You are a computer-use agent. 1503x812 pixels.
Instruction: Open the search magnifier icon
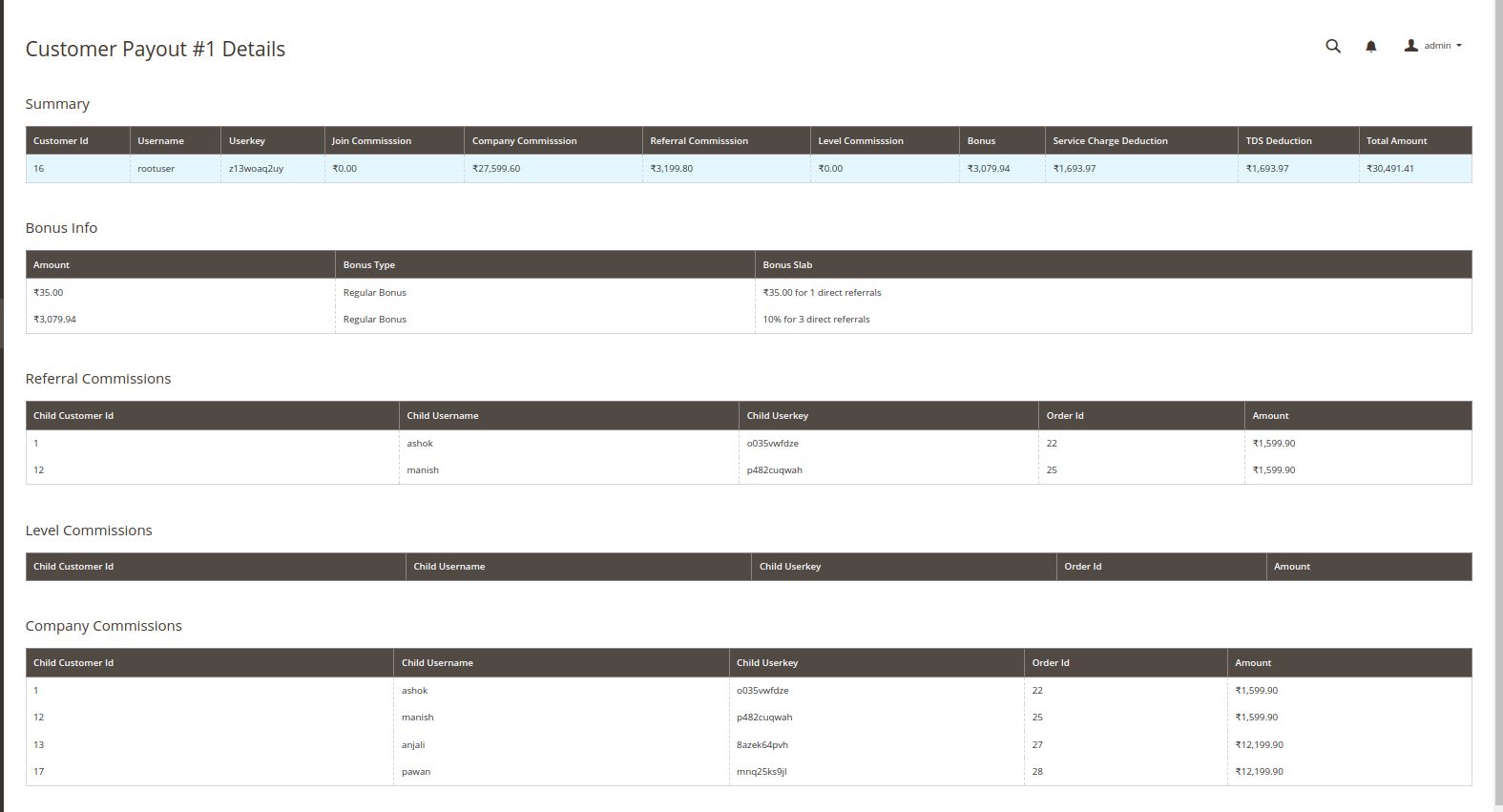pos(1333,46)
